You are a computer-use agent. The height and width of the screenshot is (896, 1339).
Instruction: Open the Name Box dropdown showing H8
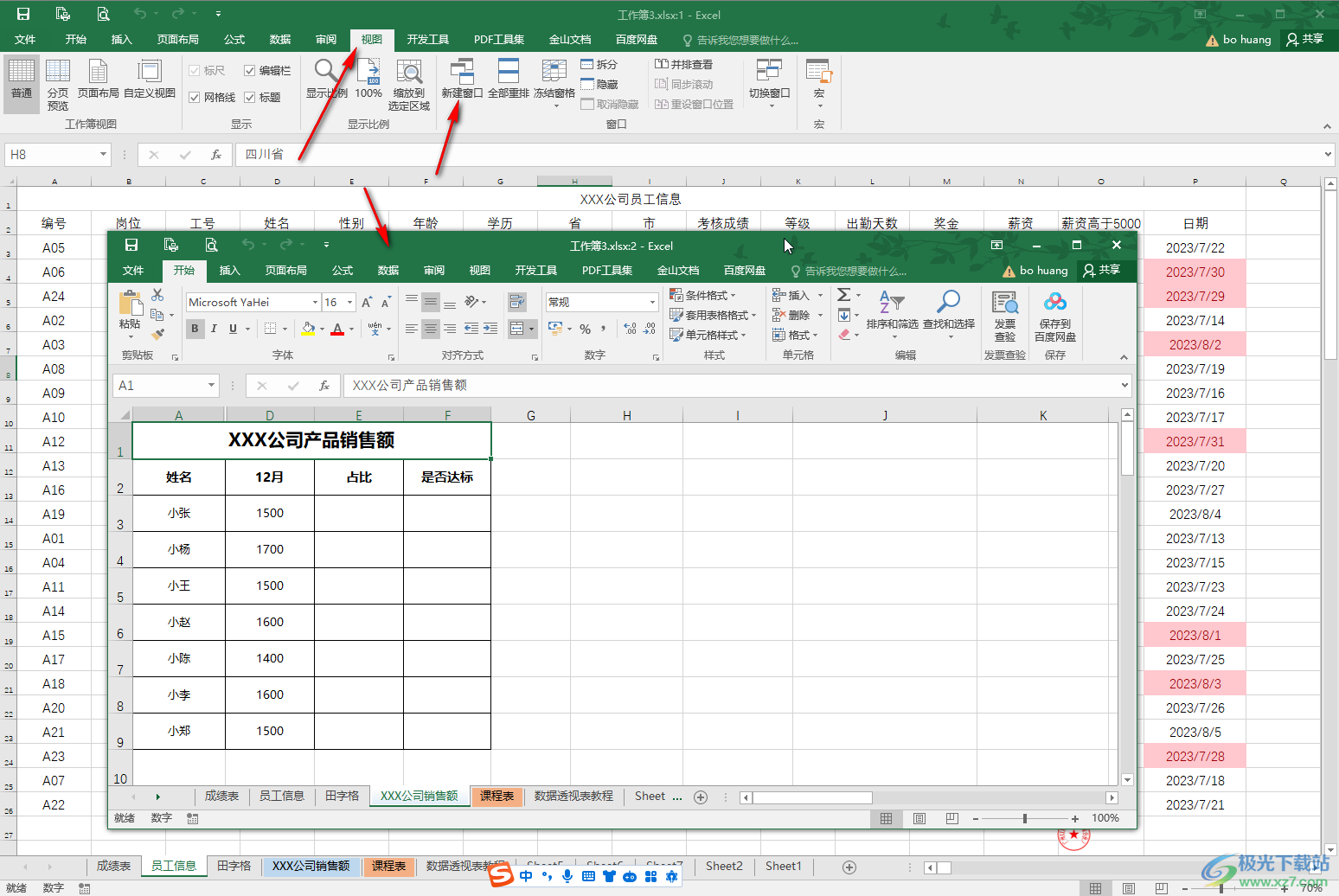pos(103,155)
